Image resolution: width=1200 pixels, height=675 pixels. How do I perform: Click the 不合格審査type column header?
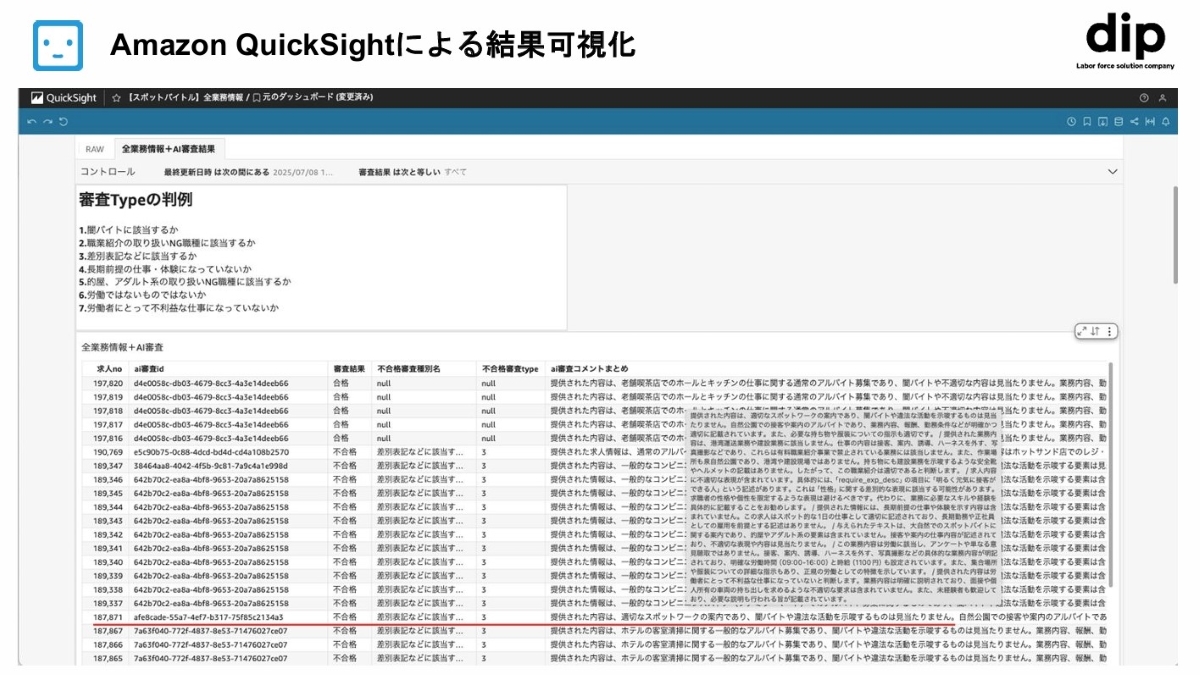tap(509, 369)
